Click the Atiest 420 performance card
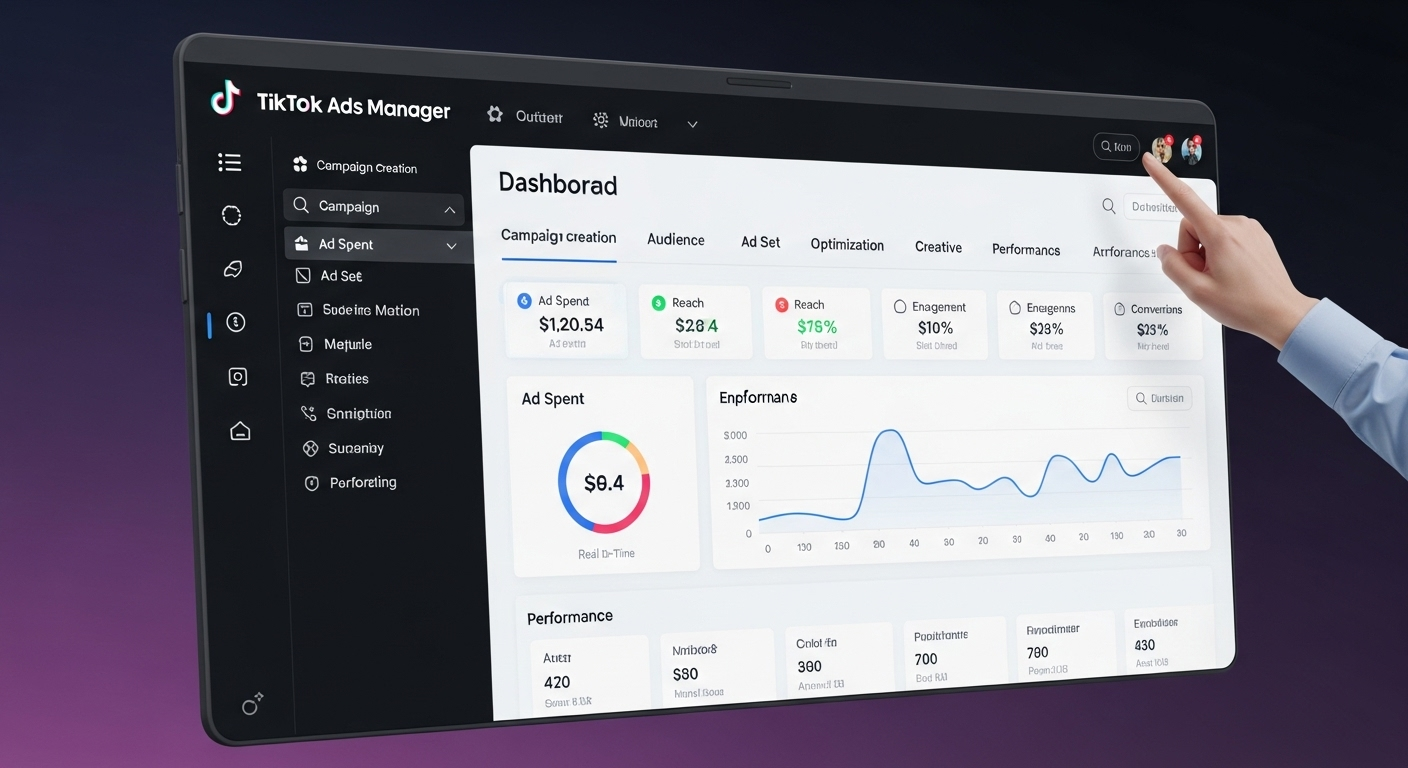Image resolution: width=1408 pixels, height=768 pixels. click(x=590, y=673)
